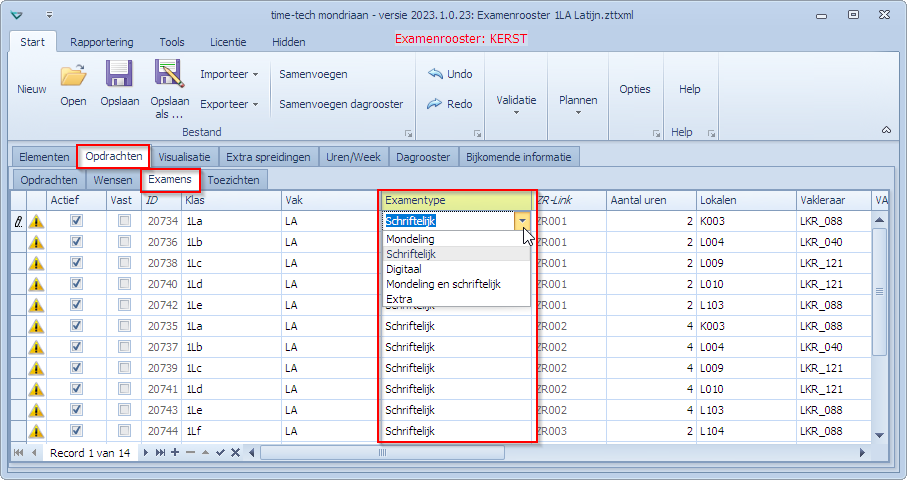Viewport: 907px width, 480px height.
Task: Toggle Actief checkbox for row 20741
Action: pyautogui.click(x=76, y=389)
